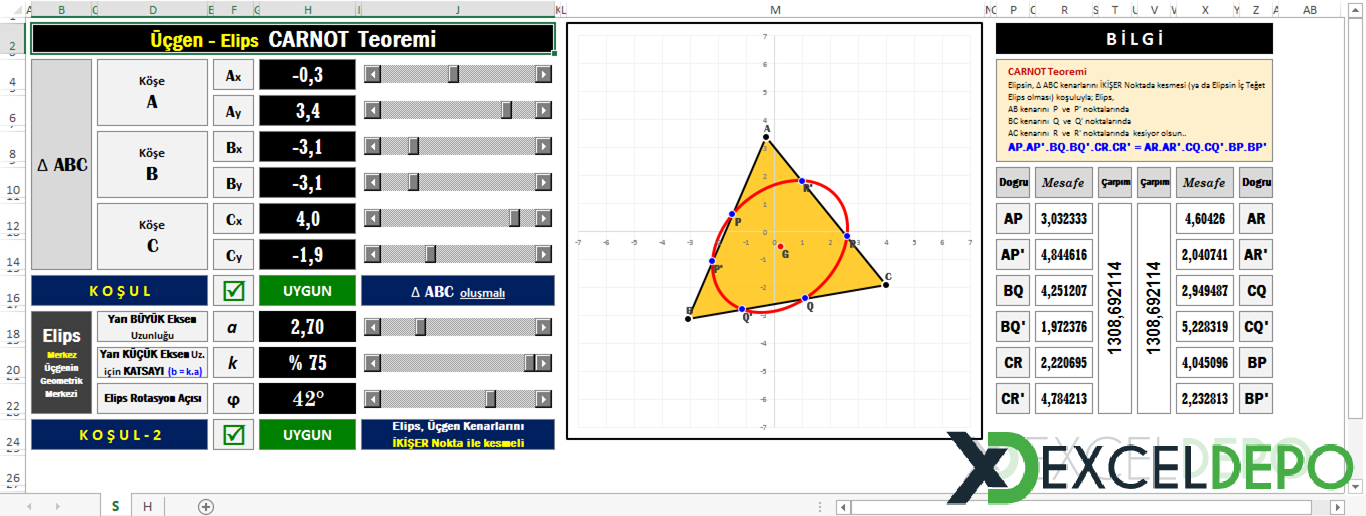Click right arrow of the Cy scrollbar
The height and width of the screenshot is (516, 1366).
pyautogui.click(x=544, y=254)
